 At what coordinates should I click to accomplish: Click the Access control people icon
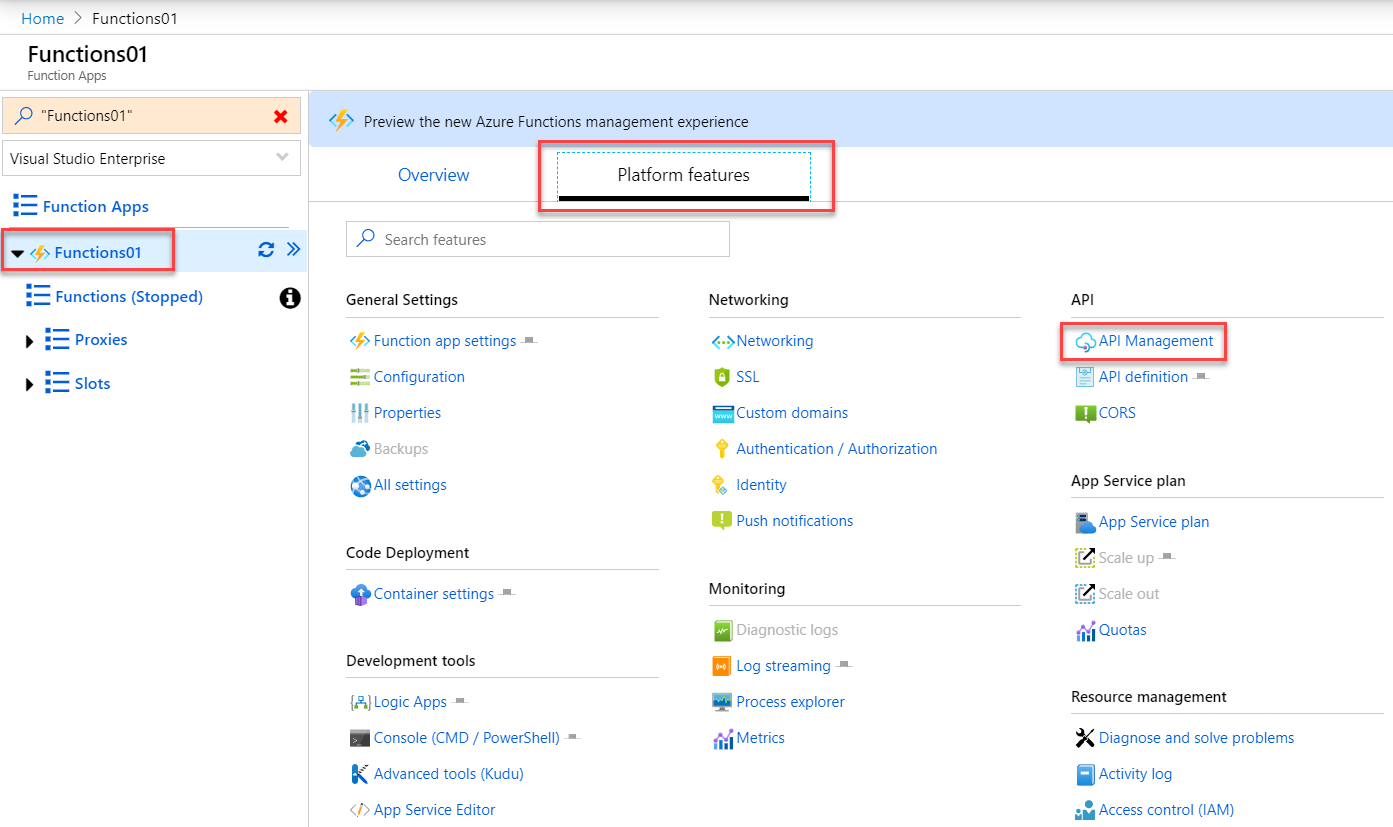click(x=1085, y=810)
